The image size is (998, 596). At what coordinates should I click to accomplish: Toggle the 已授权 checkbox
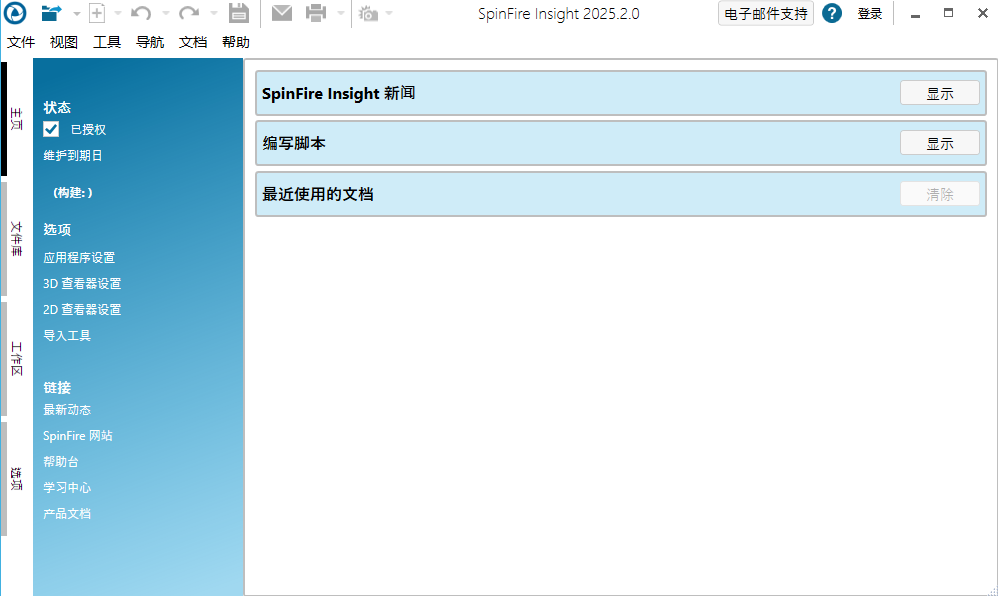point(51,129)
